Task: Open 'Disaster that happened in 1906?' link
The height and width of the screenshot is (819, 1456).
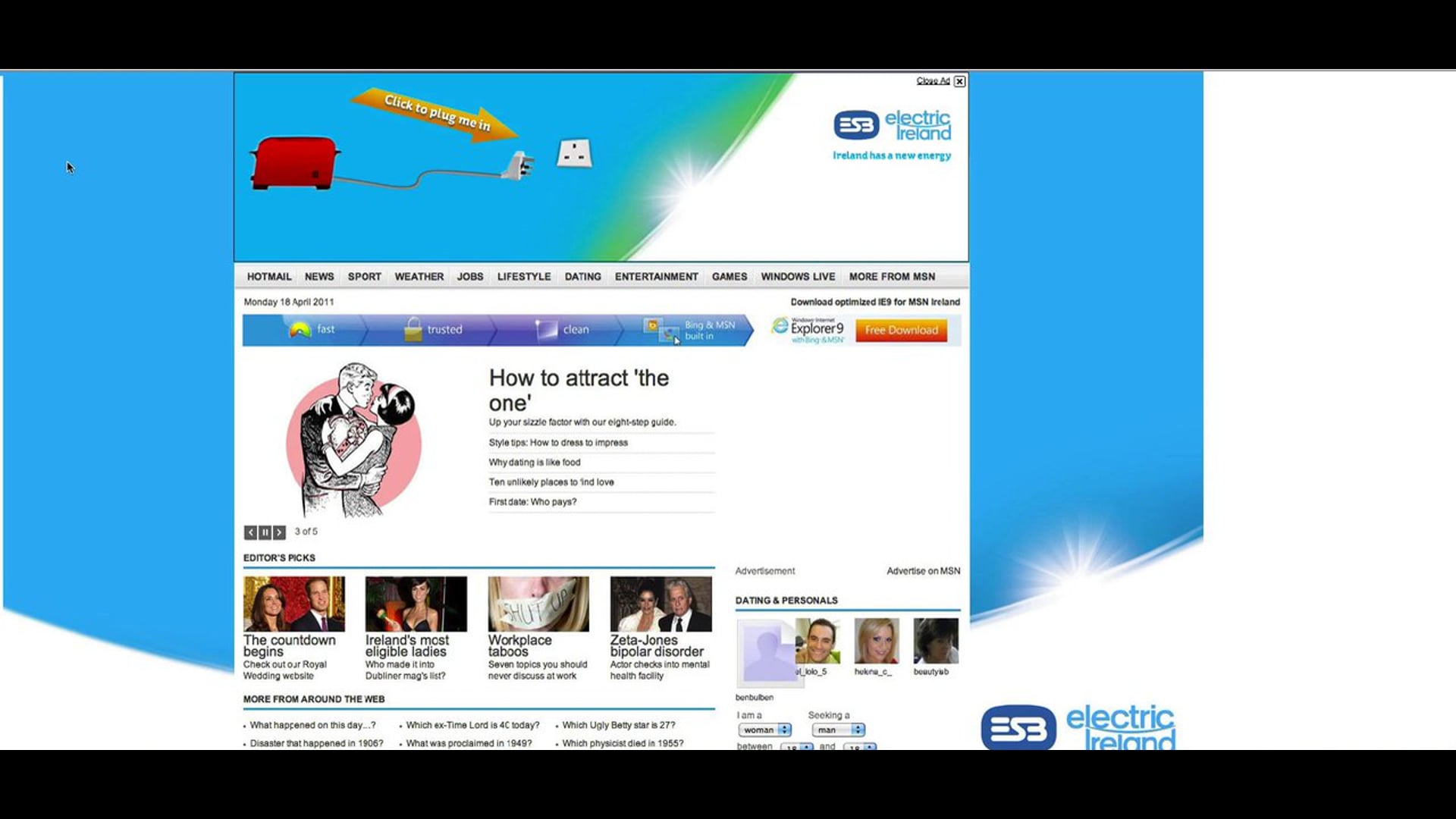Action: pyautogui.click(x=316, y=744)
